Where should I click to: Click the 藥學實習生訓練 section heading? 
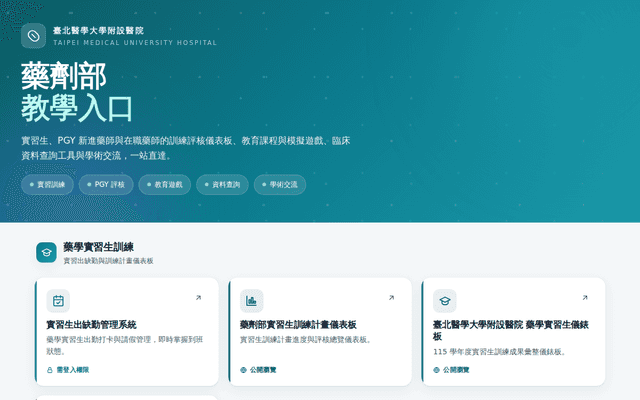[x=98, y=247]
